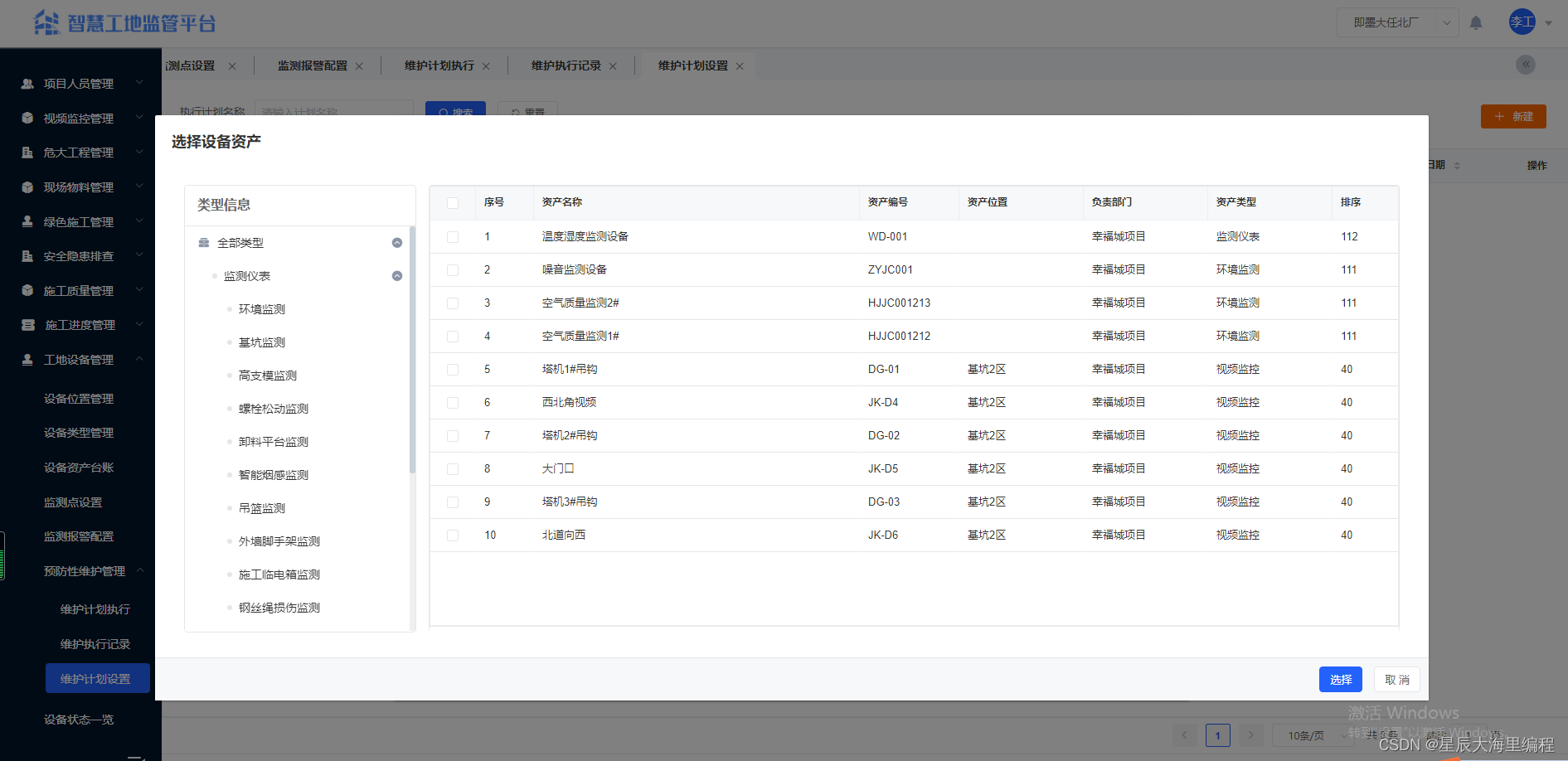Select the 高支模监测 tree item
This screenshot has width=1568, height=761.
268,376
